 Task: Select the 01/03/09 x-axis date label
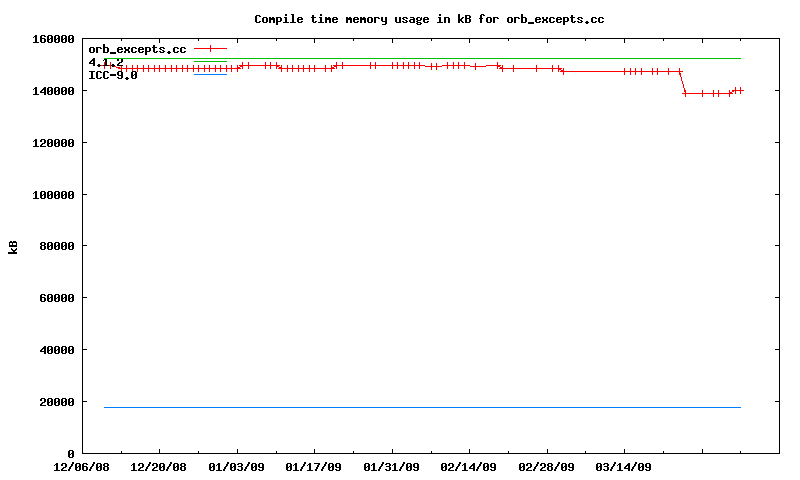point(237,467)
